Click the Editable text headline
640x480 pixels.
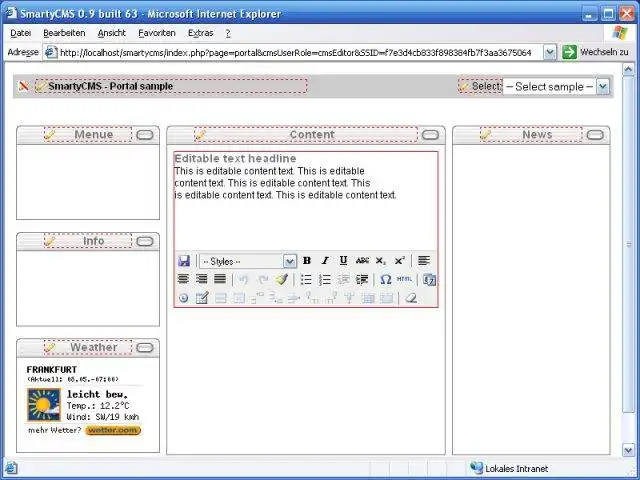tap(236, 158)
